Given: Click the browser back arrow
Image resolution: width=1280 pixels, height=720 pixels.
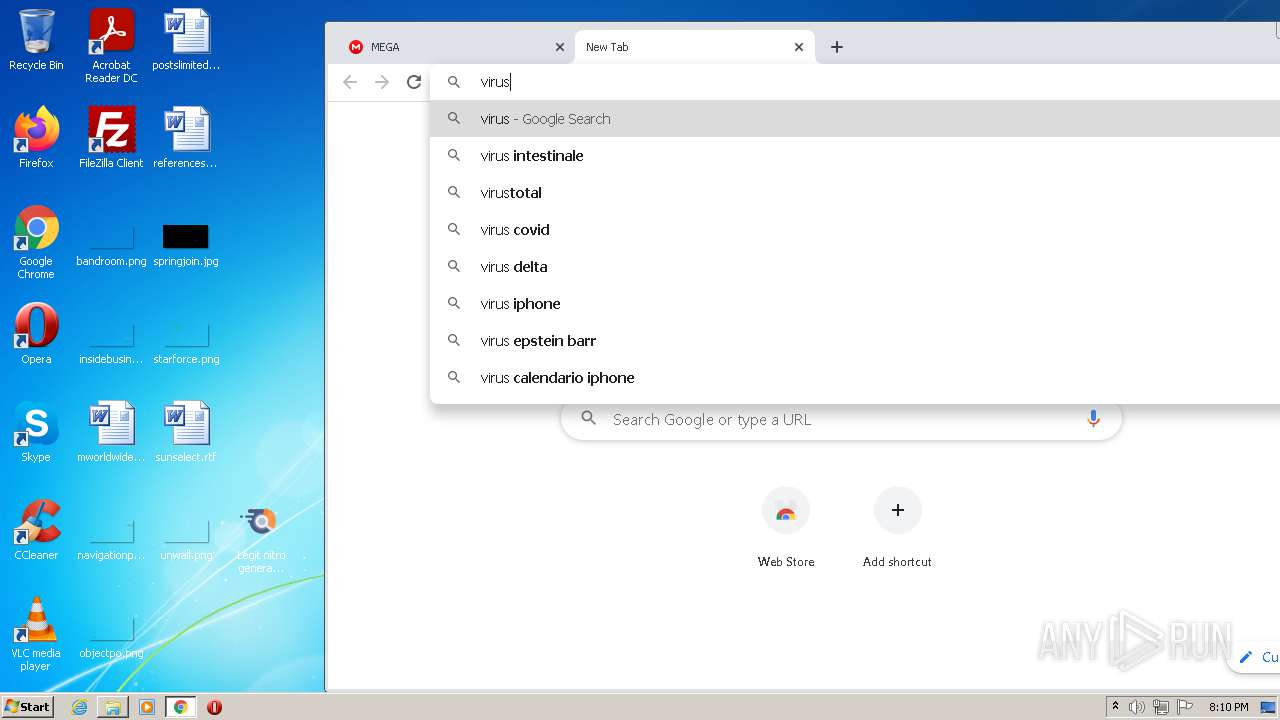Looking at the screenshot, I should [350, 82].
